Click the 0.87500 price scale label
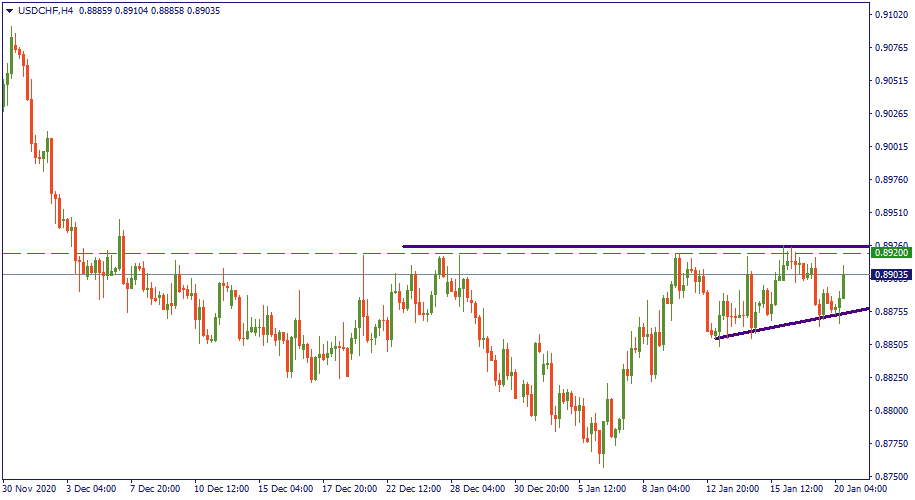The image size is (915, 500). 889,476
